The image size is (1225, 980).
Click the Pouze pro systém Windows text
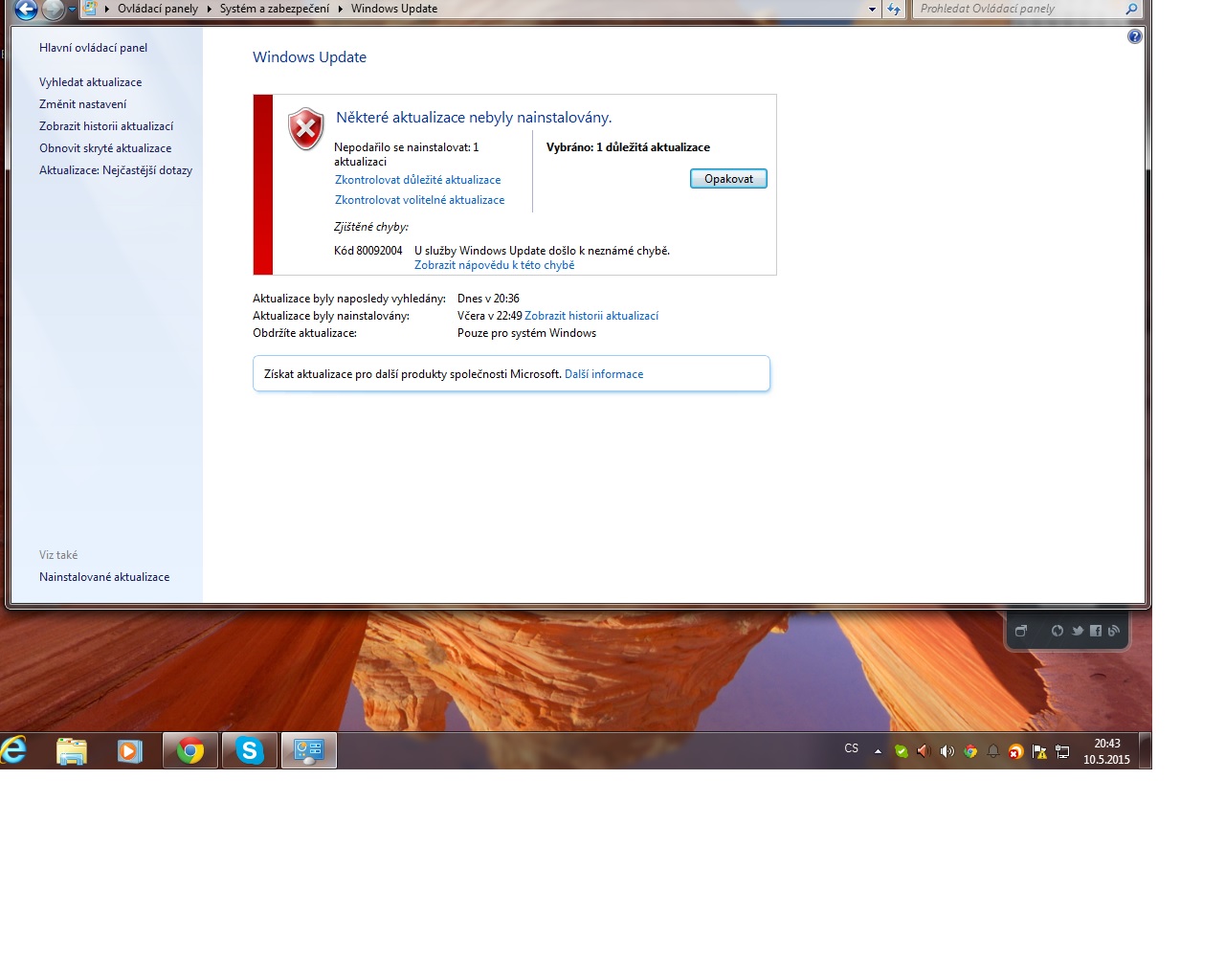pyautogui.click(x=526, y=333)
